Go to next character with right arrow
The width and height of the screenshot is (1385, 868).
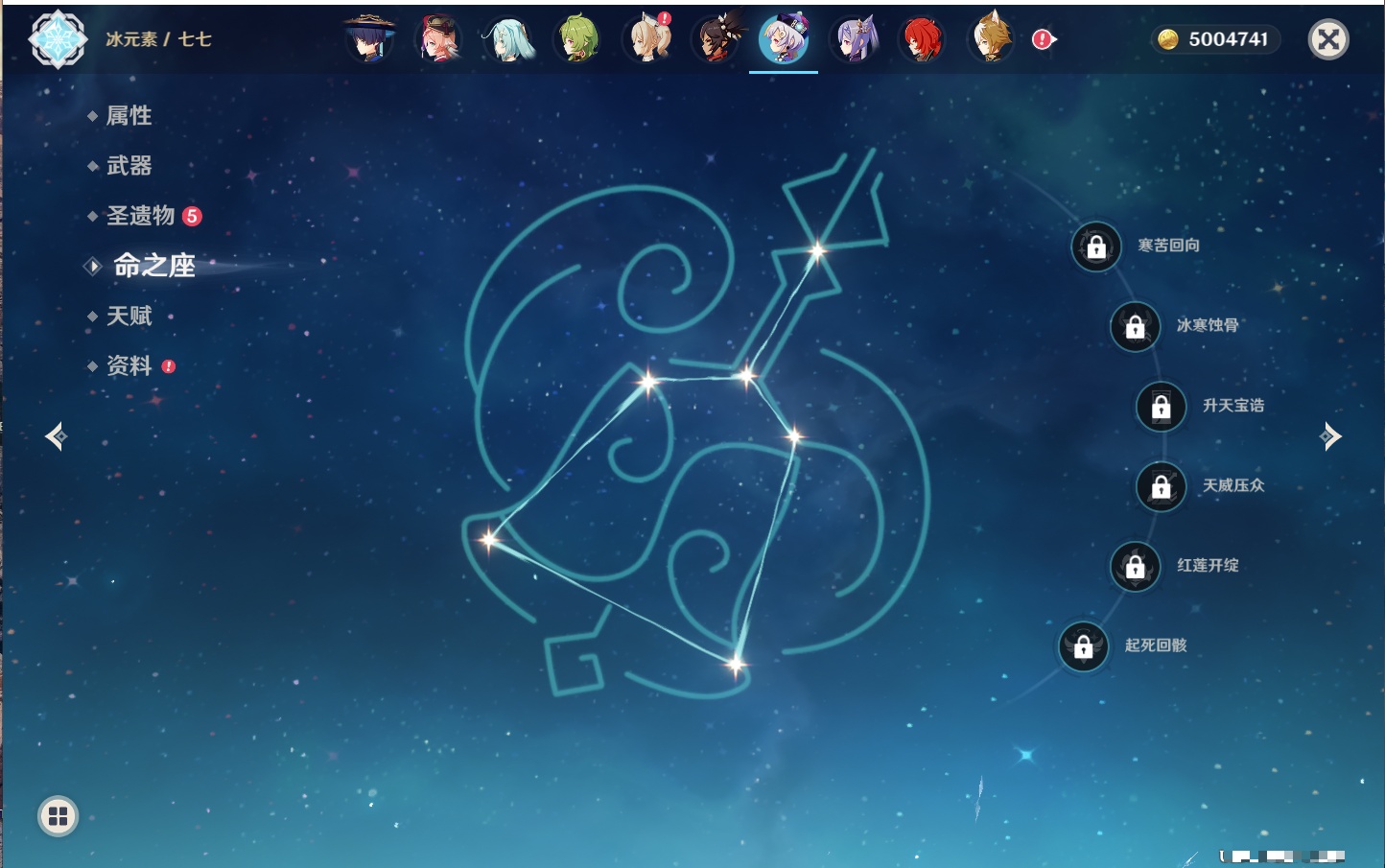(x=1330, y=436)
